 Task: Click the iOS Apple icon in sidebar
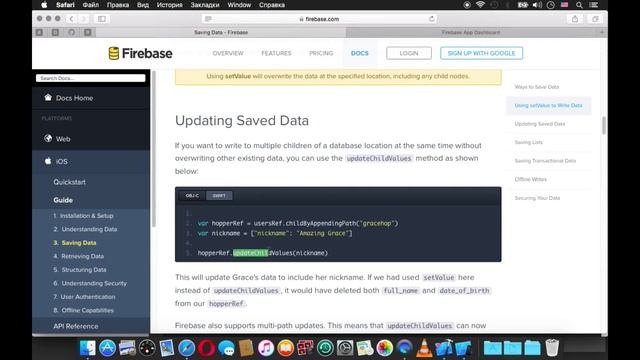coord(48,161)
